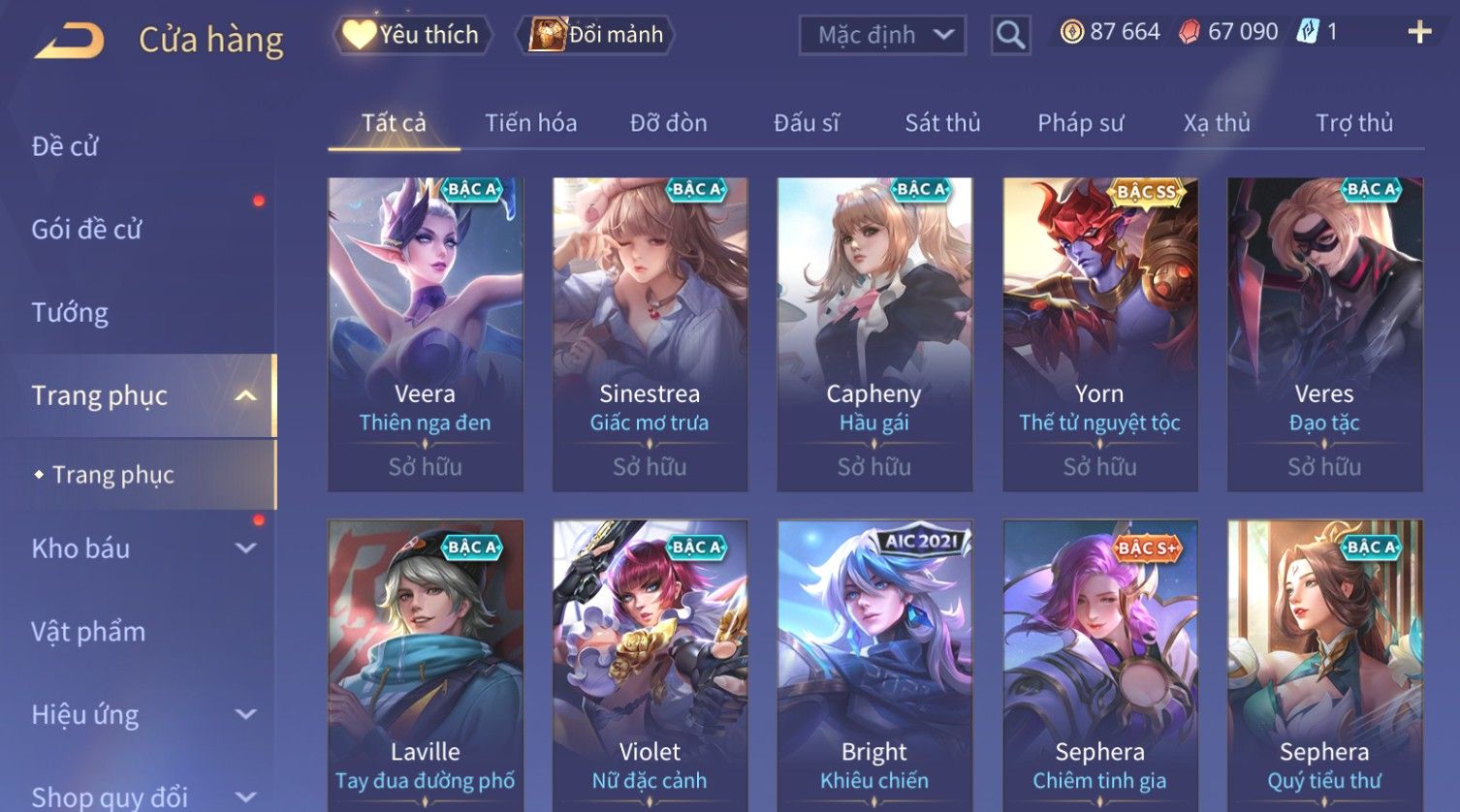Select the Yorn Thế tử nguyệt tộc skin

tap(1099, 334)
